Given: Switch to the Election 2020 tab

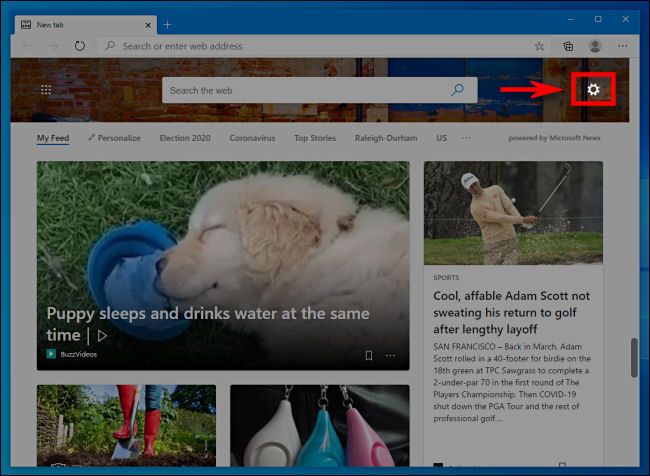Looking at the screenshot, I should click(185, 138).
